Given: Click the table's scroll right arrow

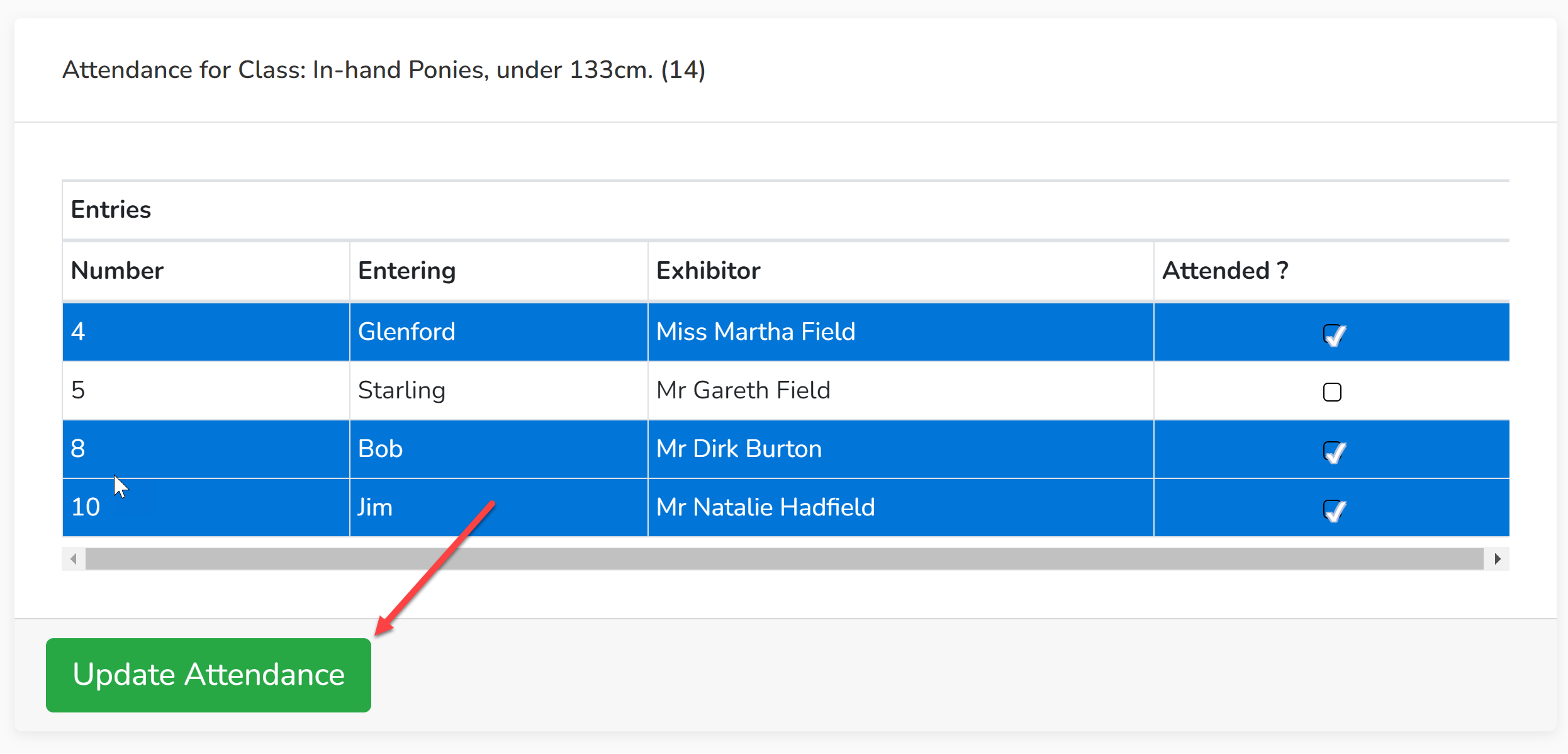Looking at the screenshot, I should (x=1498, y=559).
